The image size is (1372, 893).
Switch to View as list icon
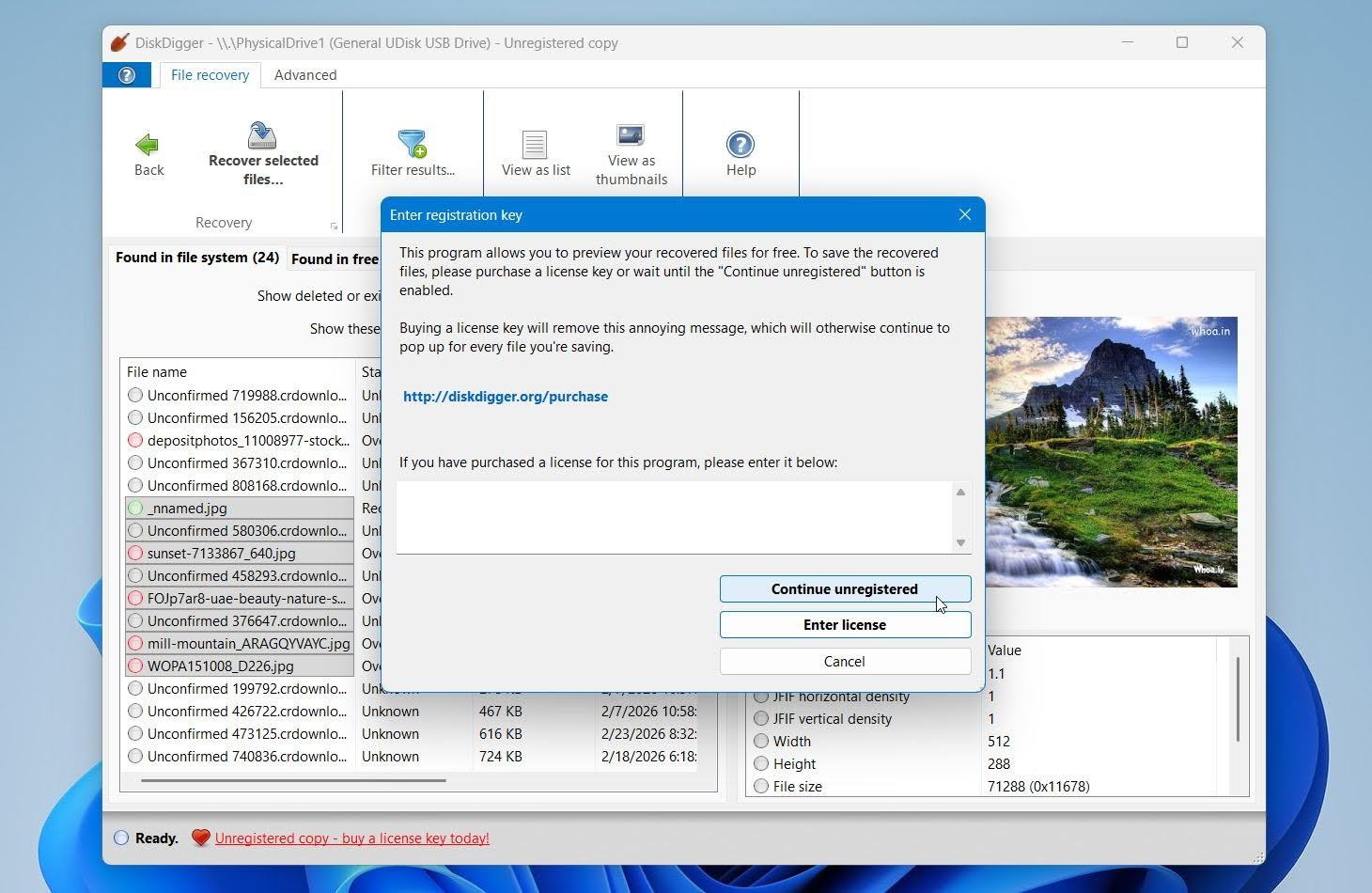point(535,144)
